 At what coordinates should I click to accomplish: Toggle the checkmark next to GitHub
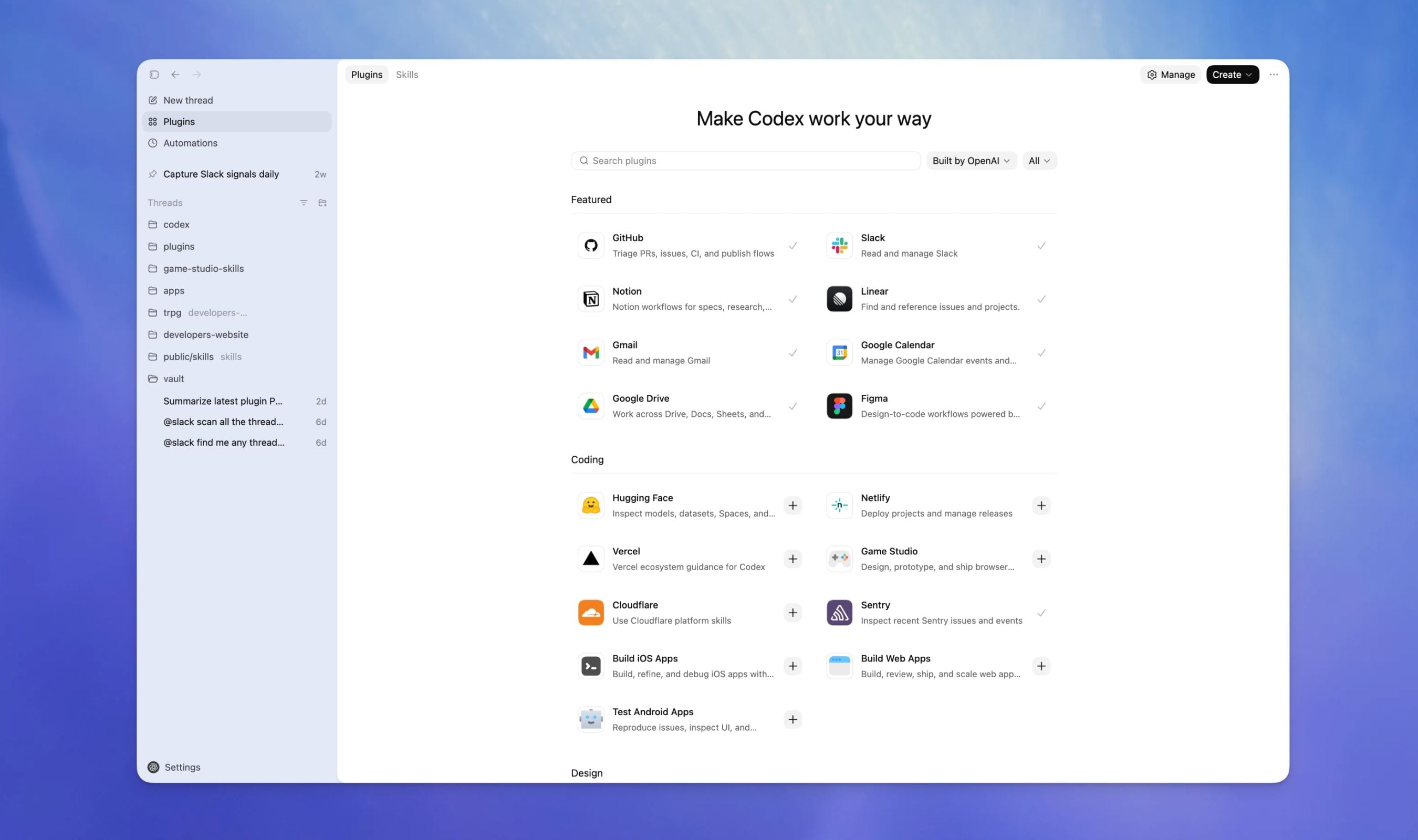(793, 245)
